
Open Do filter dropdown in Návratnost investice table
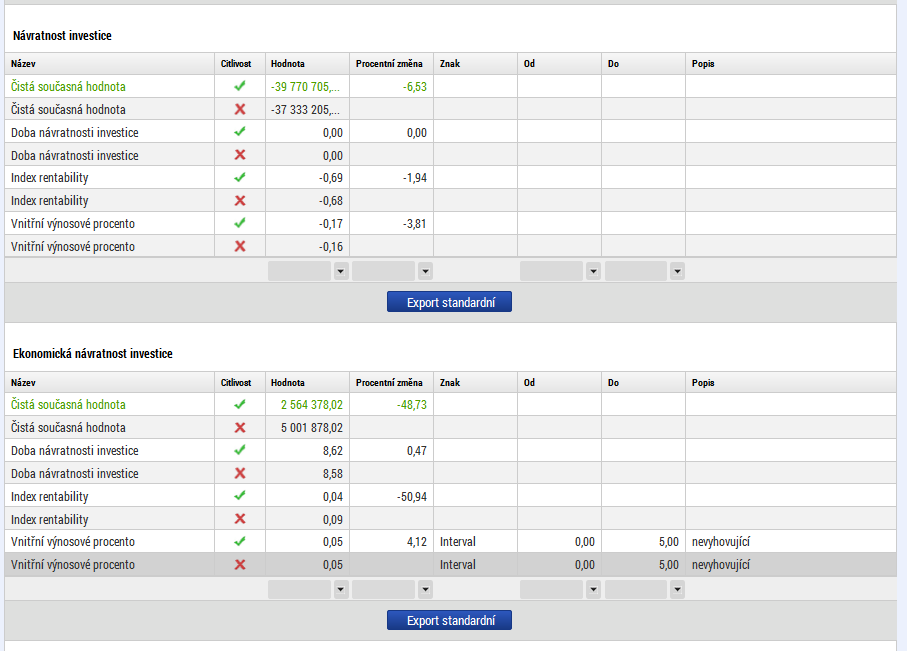[677, 271]
